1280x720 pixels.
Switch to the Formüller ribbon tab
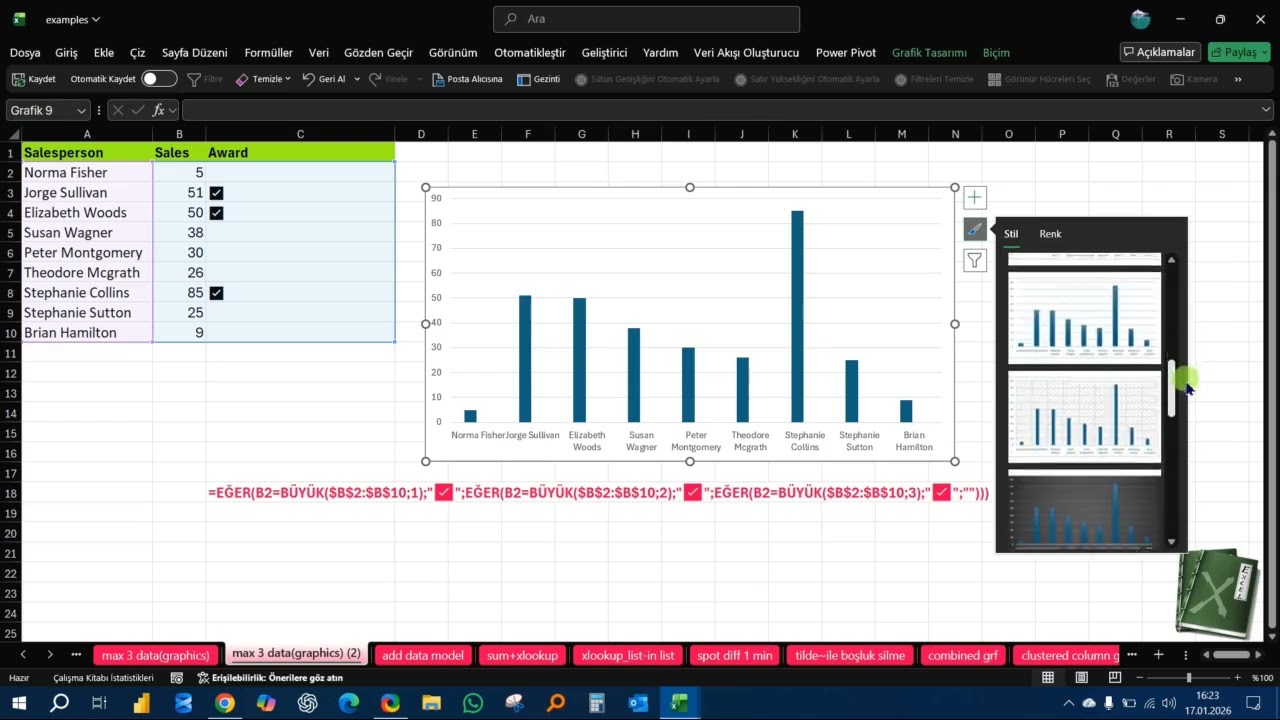[269, 52]
